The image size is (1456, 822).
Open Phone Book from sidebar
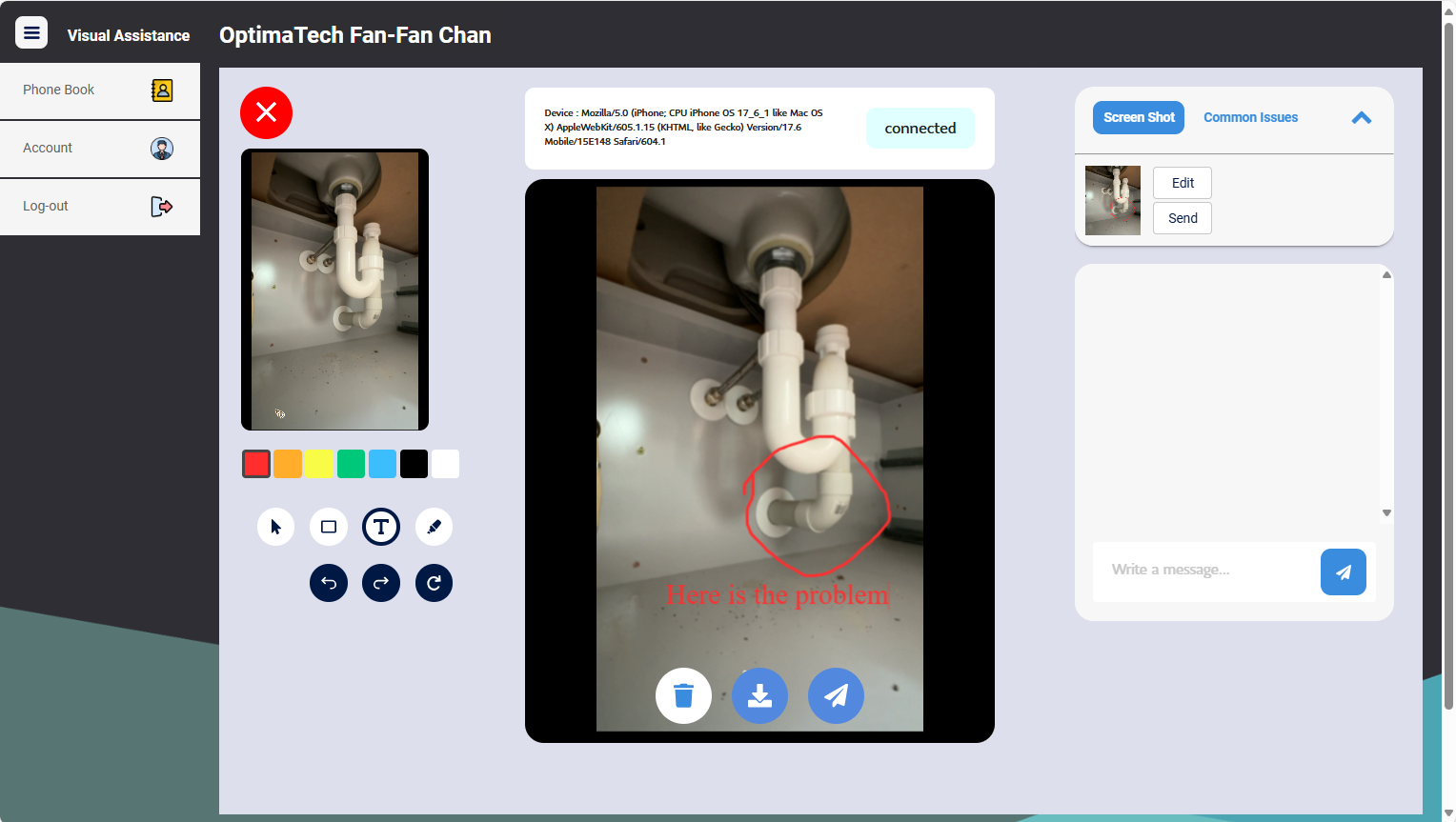100,90
